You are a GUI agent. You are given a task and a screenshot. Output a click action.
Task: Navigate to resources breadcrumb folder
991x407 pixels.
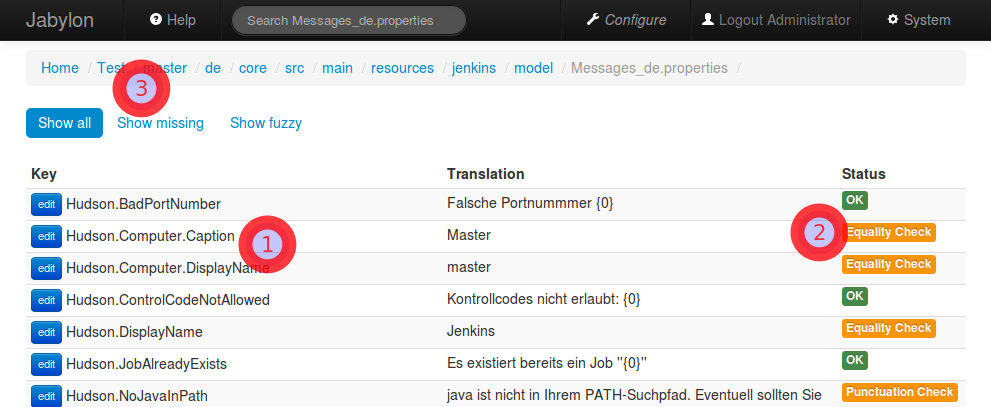[x=402, y=68]
